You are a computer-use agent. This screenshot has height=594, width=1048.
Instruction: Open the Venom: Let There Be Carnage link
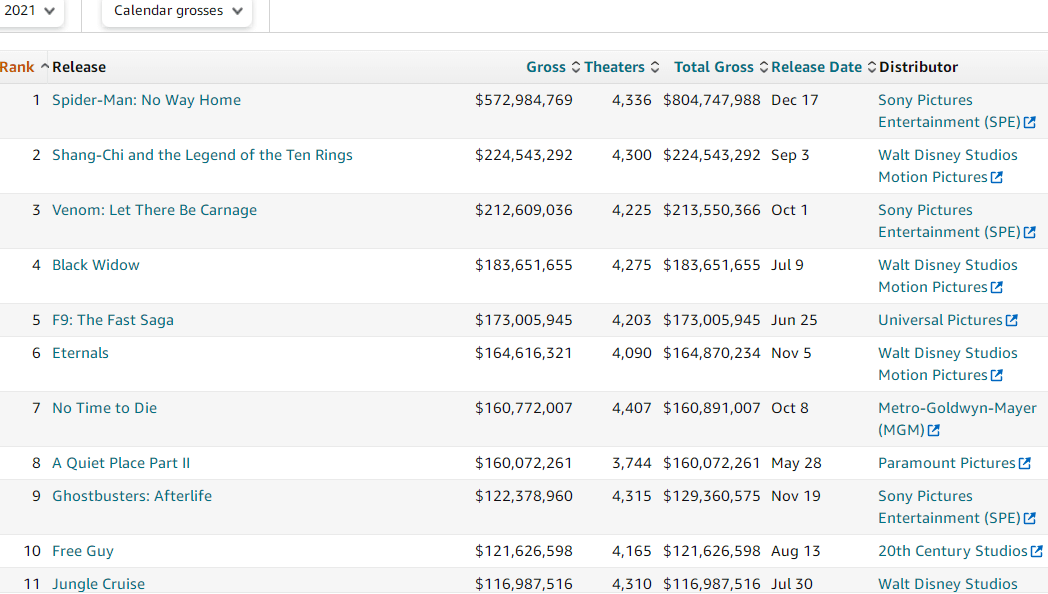pyautogui.click(x=154, y=210)
